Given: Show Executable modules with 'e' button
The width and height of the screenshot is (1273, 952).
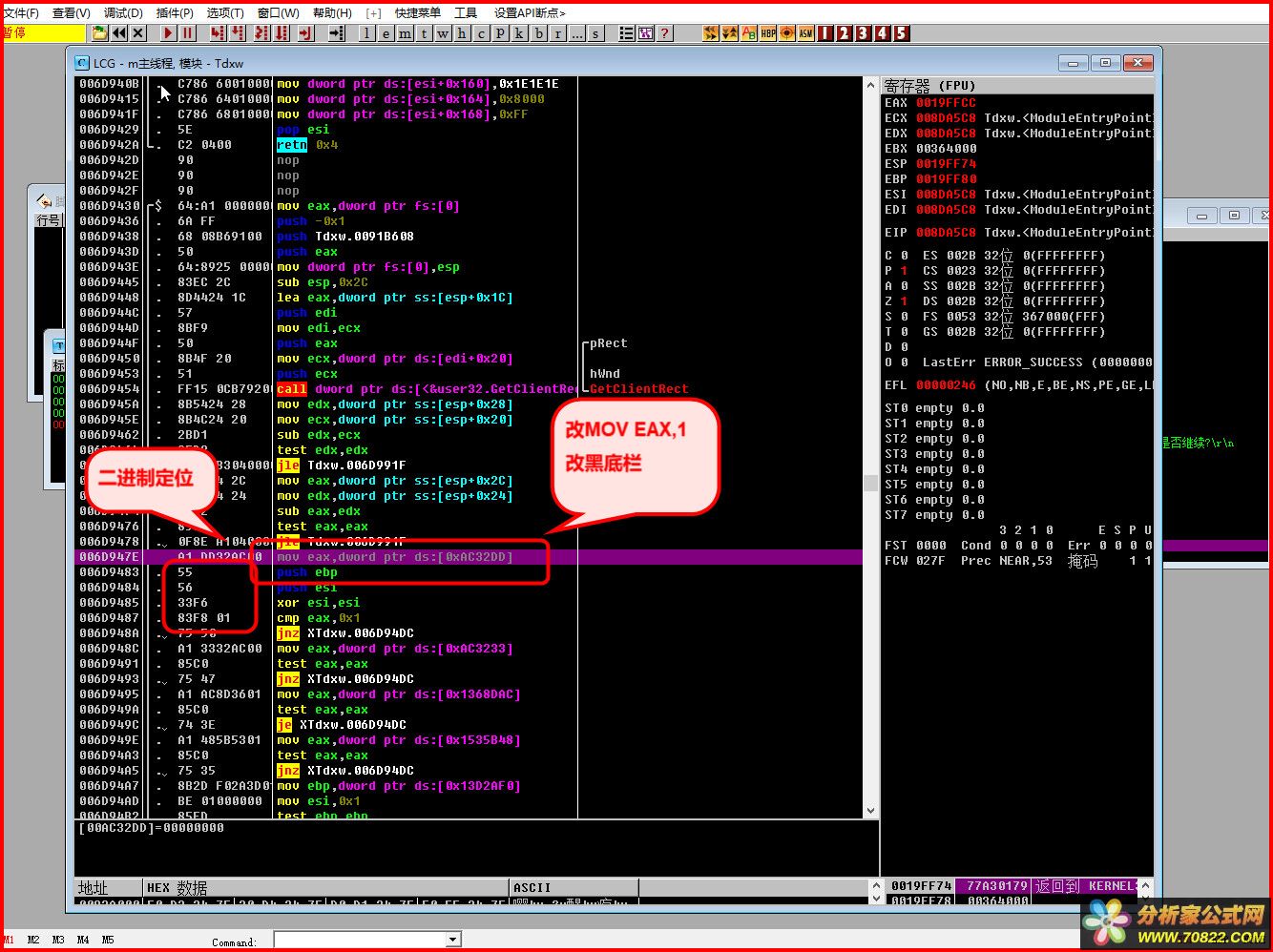Looking at the screenshot, I should pos(386,33).
